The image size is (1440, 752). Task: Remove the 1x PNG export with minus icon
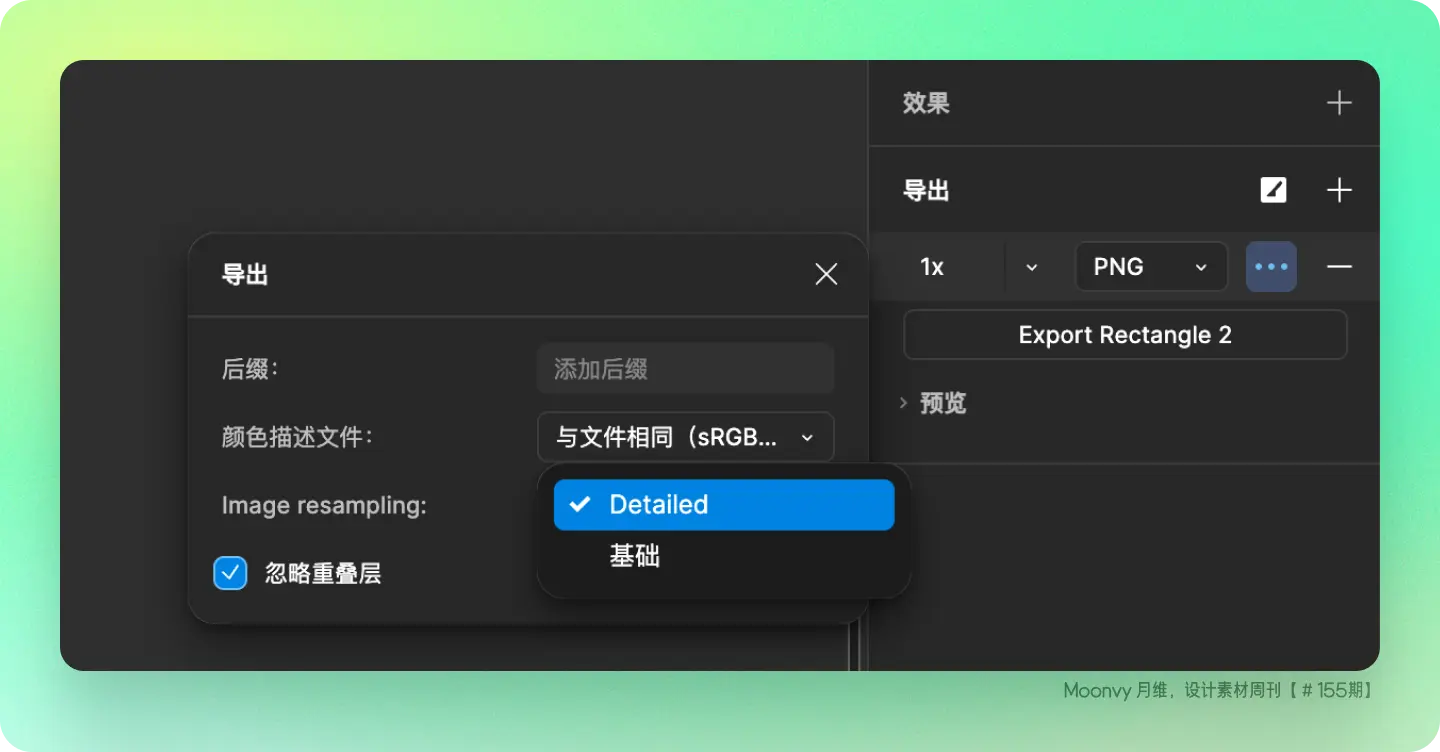tap(1338, 267)
